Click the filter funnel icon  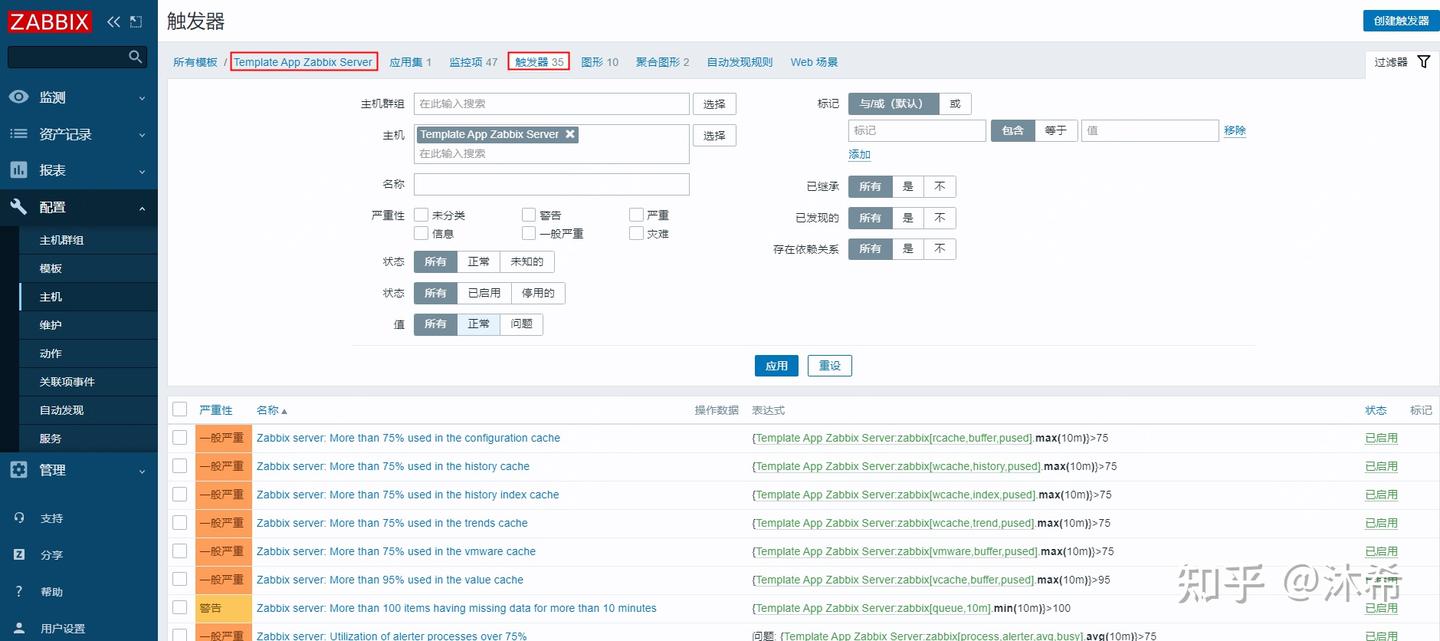pos(1424,62)
